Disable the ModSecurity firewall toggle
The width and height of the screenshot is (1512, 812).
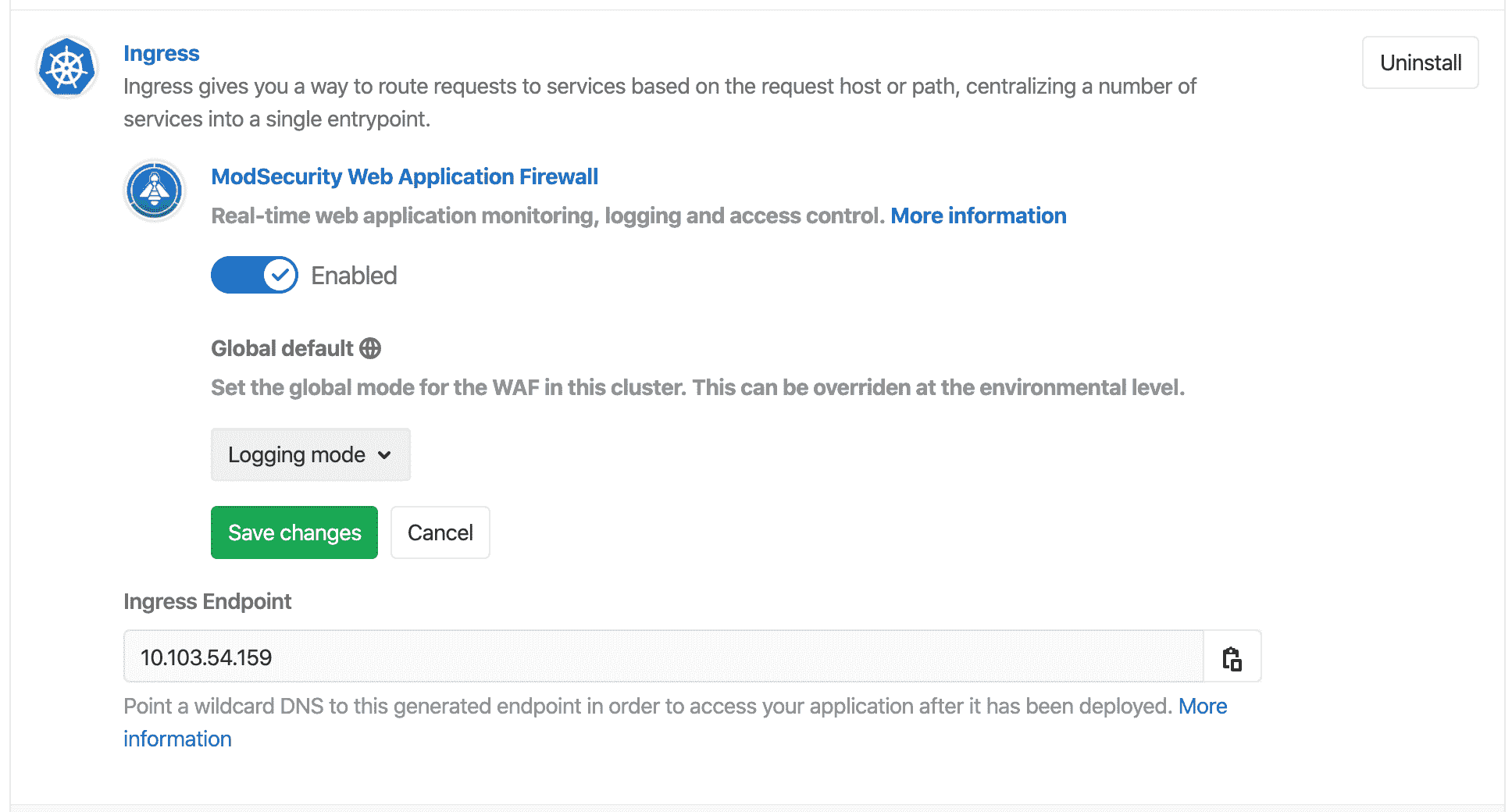[x=255, y=275]
